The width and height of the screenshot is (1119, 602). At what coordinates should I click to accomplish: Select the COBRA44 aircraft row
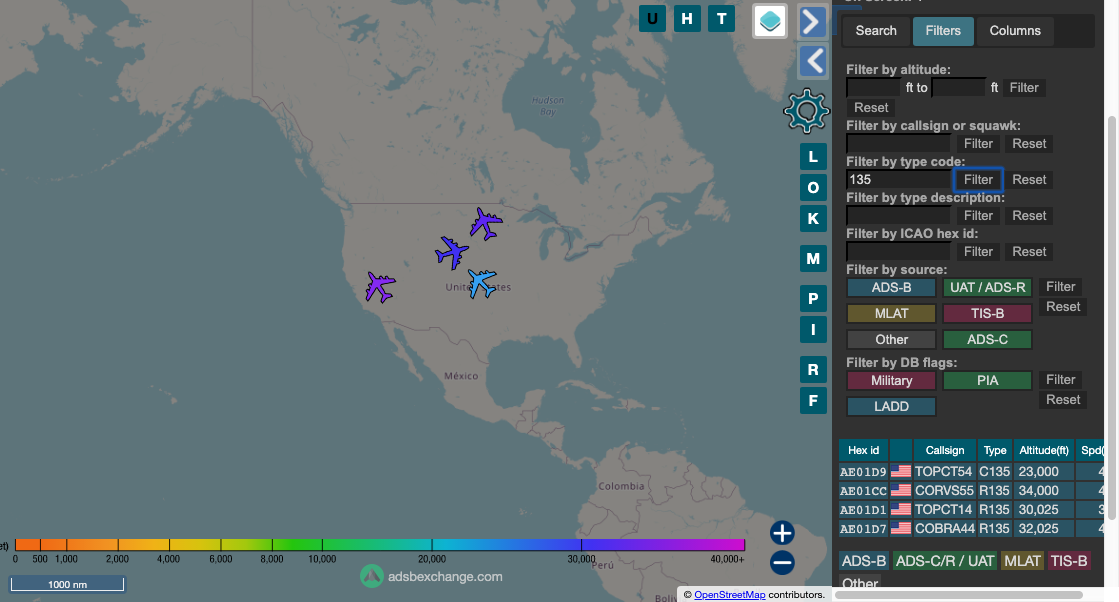click(971, 529)
